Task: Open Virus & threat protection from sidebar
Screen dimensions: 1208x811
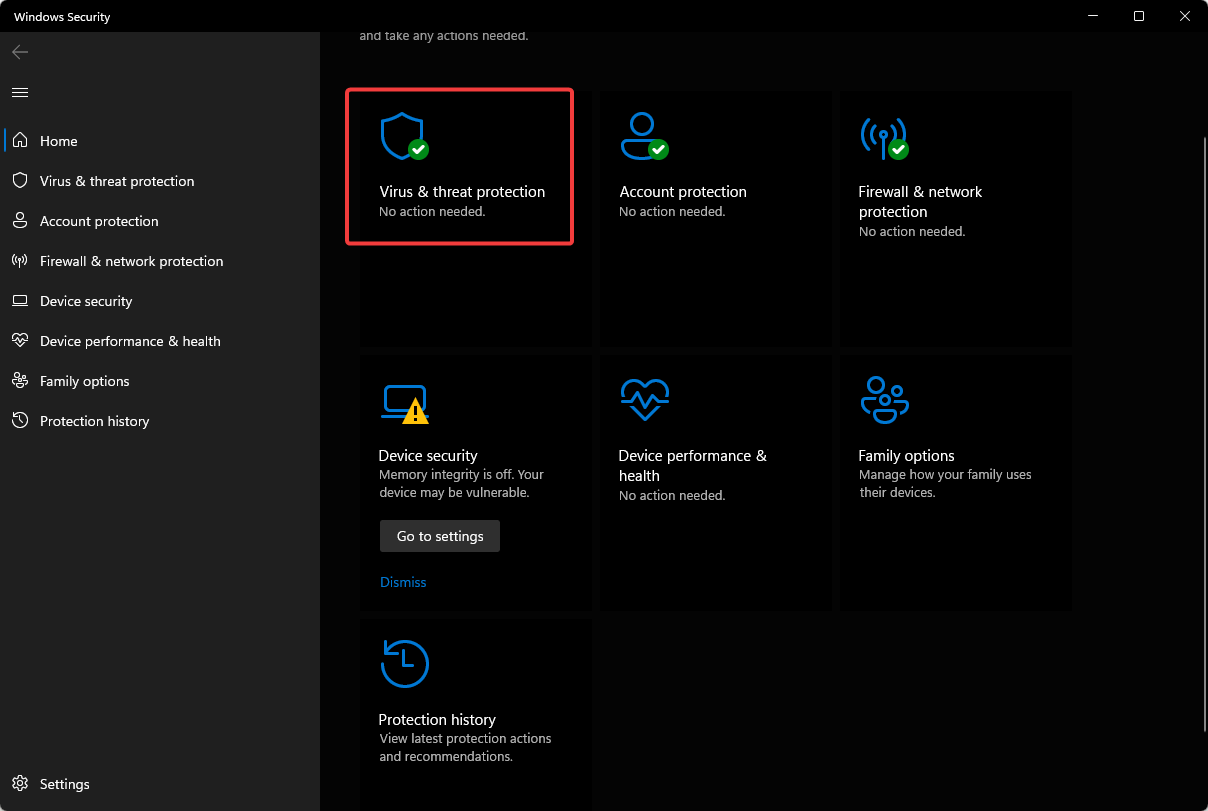Action: [x=160, y=181]
